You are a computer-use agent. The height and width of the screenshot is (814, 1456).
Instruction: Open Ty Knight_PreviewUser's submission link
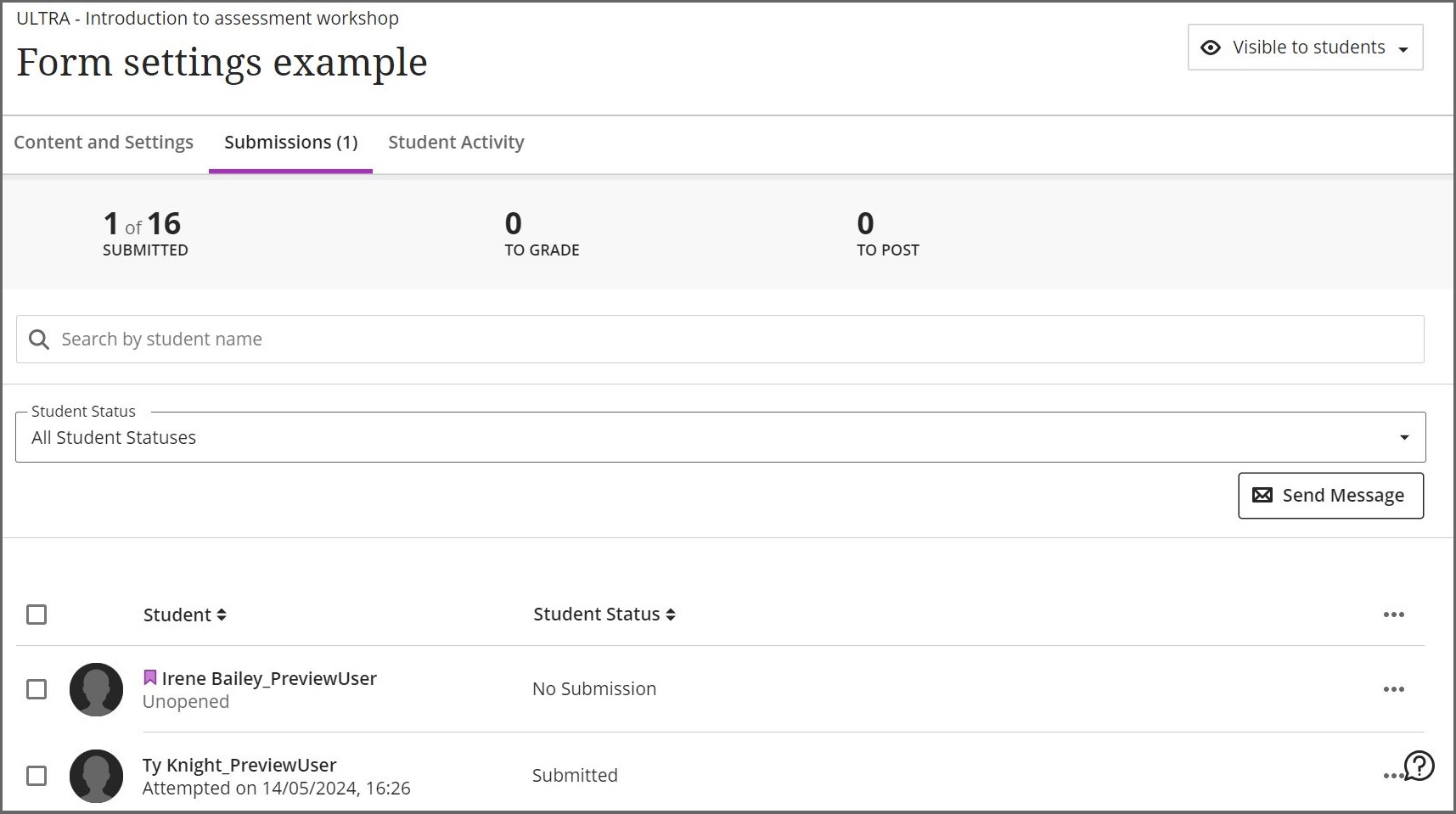pos(239,765)
